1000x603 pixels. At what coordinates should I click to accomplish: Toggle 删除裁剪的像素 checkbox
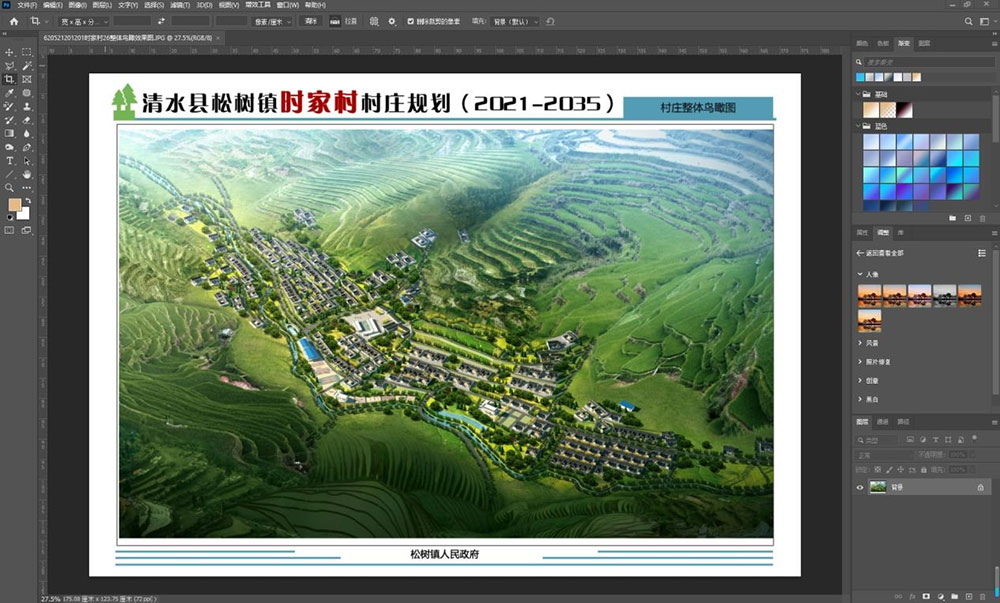[x=411, y=21]
